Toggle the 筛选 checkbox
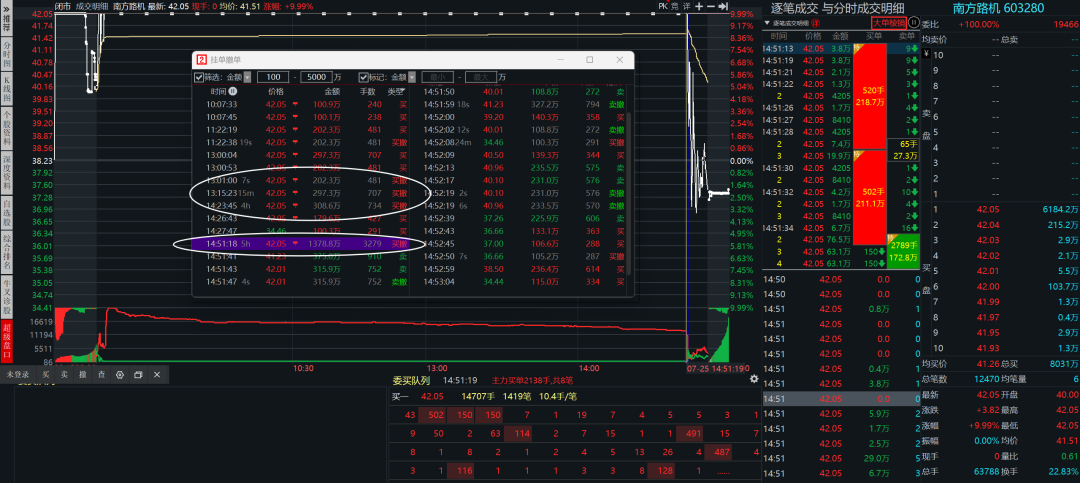Screen dimensions: 1080x483 click(x=199, y=77)
